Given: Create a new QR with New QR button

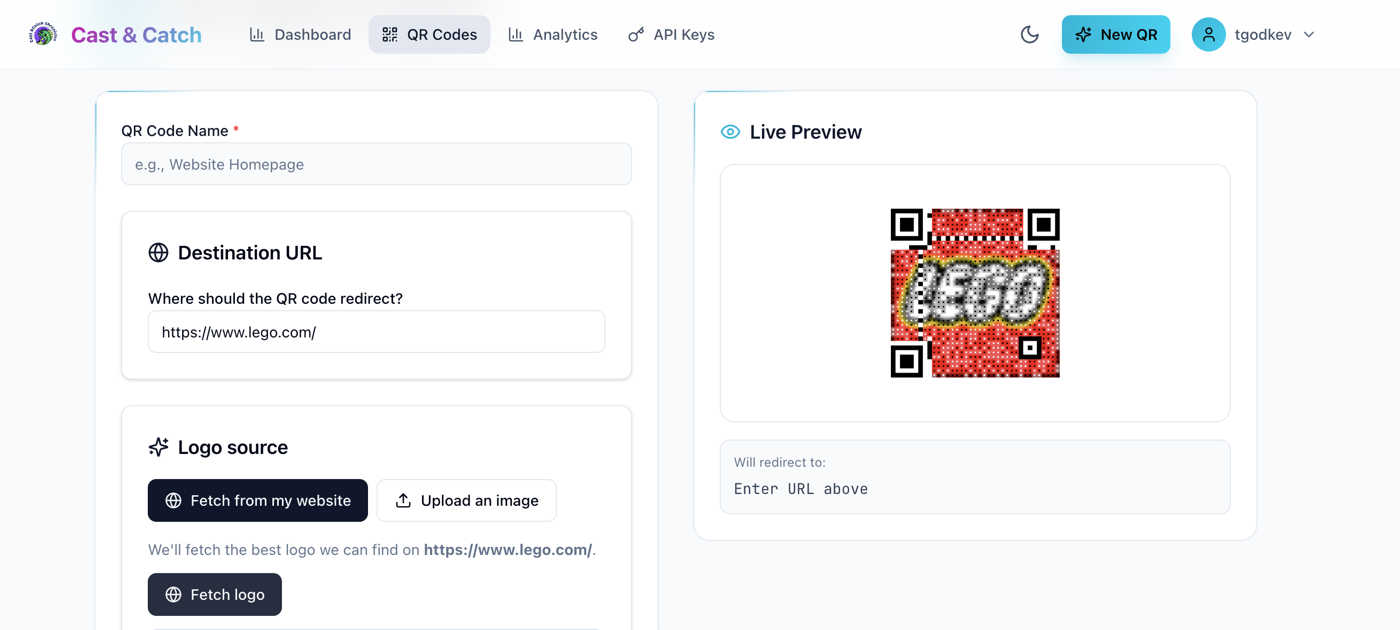Looking at the screenshot, I should coord(1116,34).
